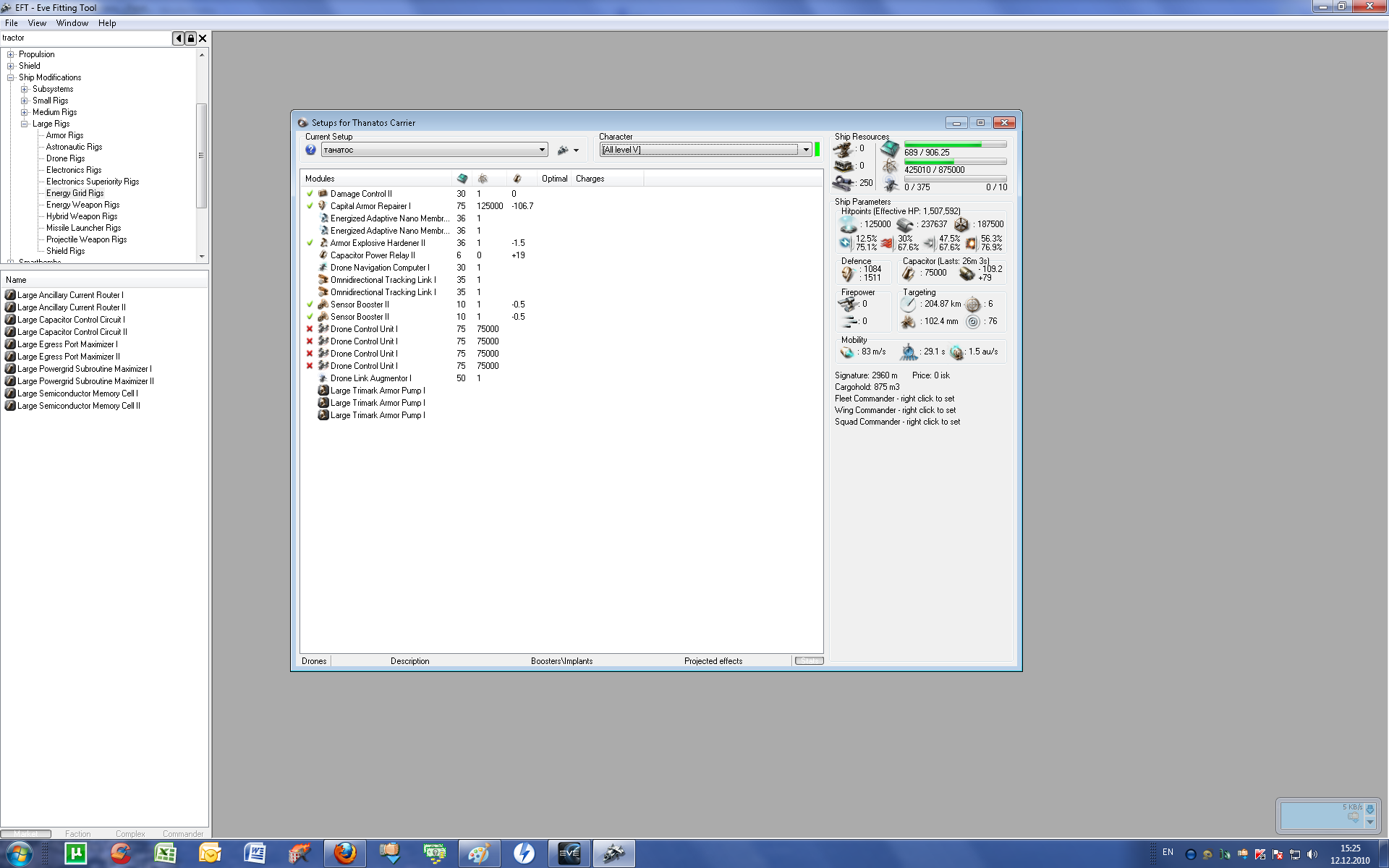Enable the third Drone Control Unit I
This screenshot has width=1389, height=868.
pos(310,354)
